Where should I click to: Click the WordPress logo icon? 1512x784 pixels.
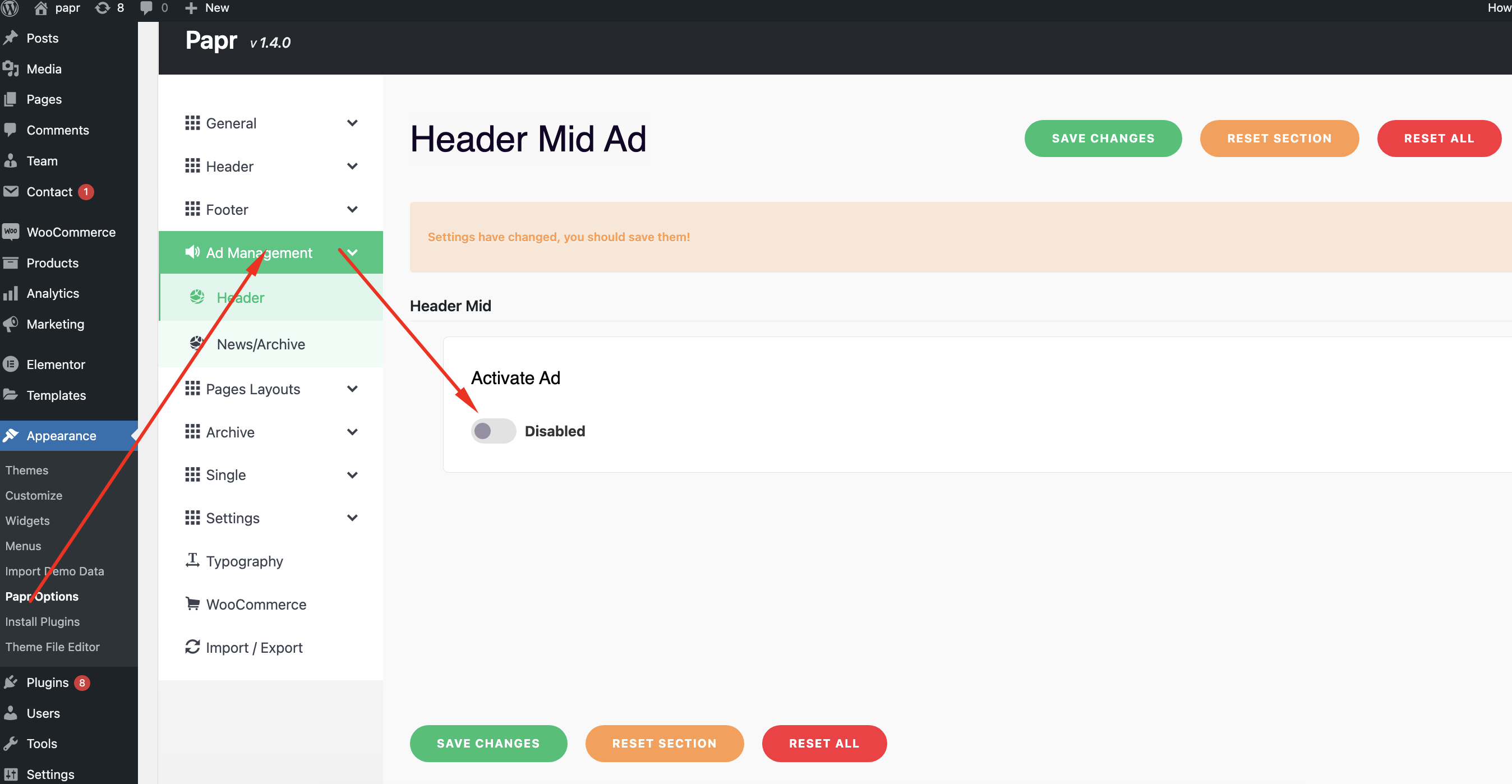(x=10, y=8)
